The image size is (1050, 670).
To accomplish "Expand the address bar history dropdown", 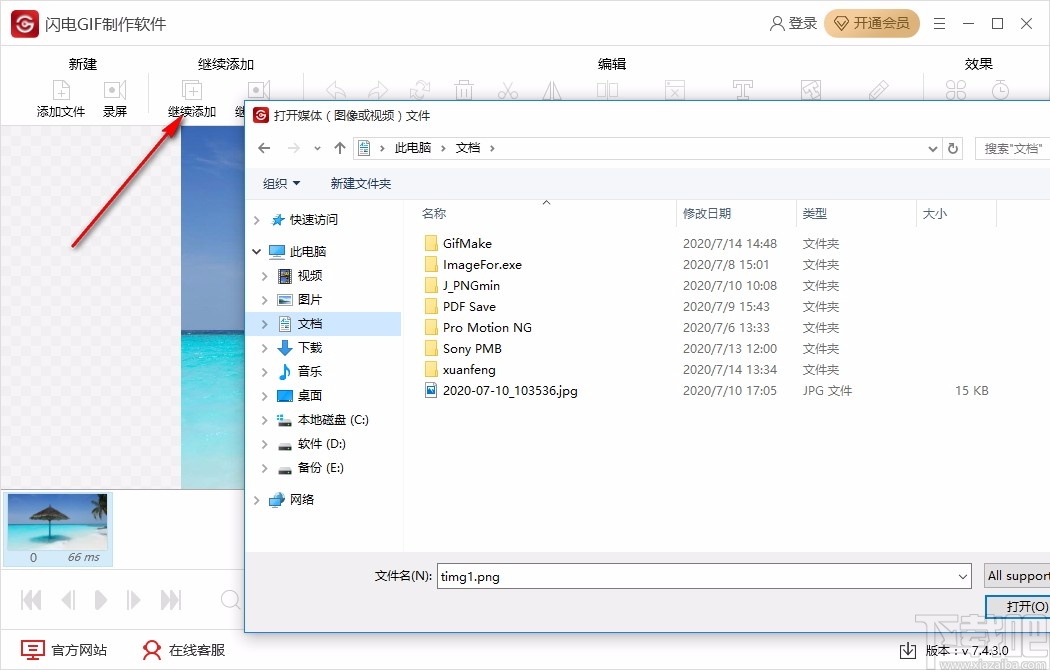I will point(933,149).
